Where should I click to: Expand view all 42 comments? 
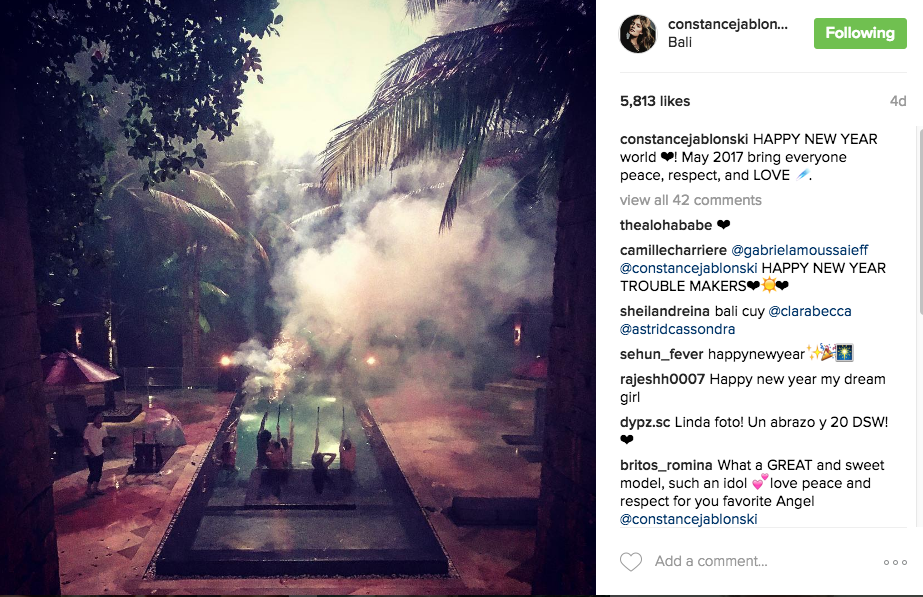[x=690, y=200]
